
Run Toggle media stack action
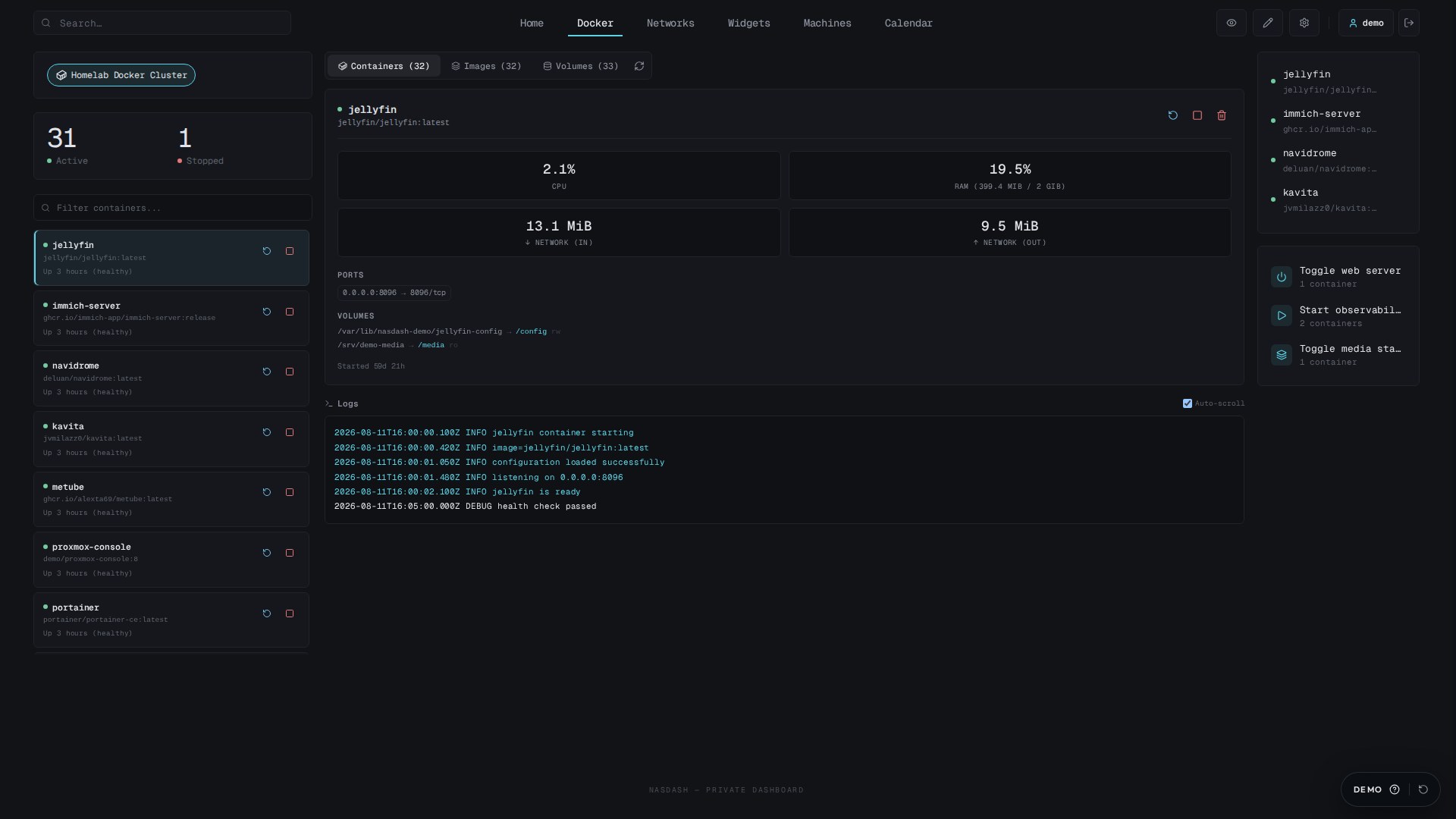[x=1338, y=355]
